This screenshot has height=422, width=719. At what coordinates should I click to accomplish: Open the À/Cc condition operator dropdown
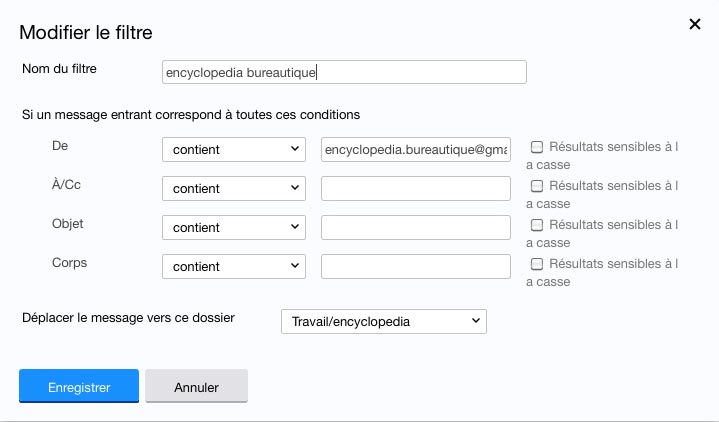(x=233, y=188)
